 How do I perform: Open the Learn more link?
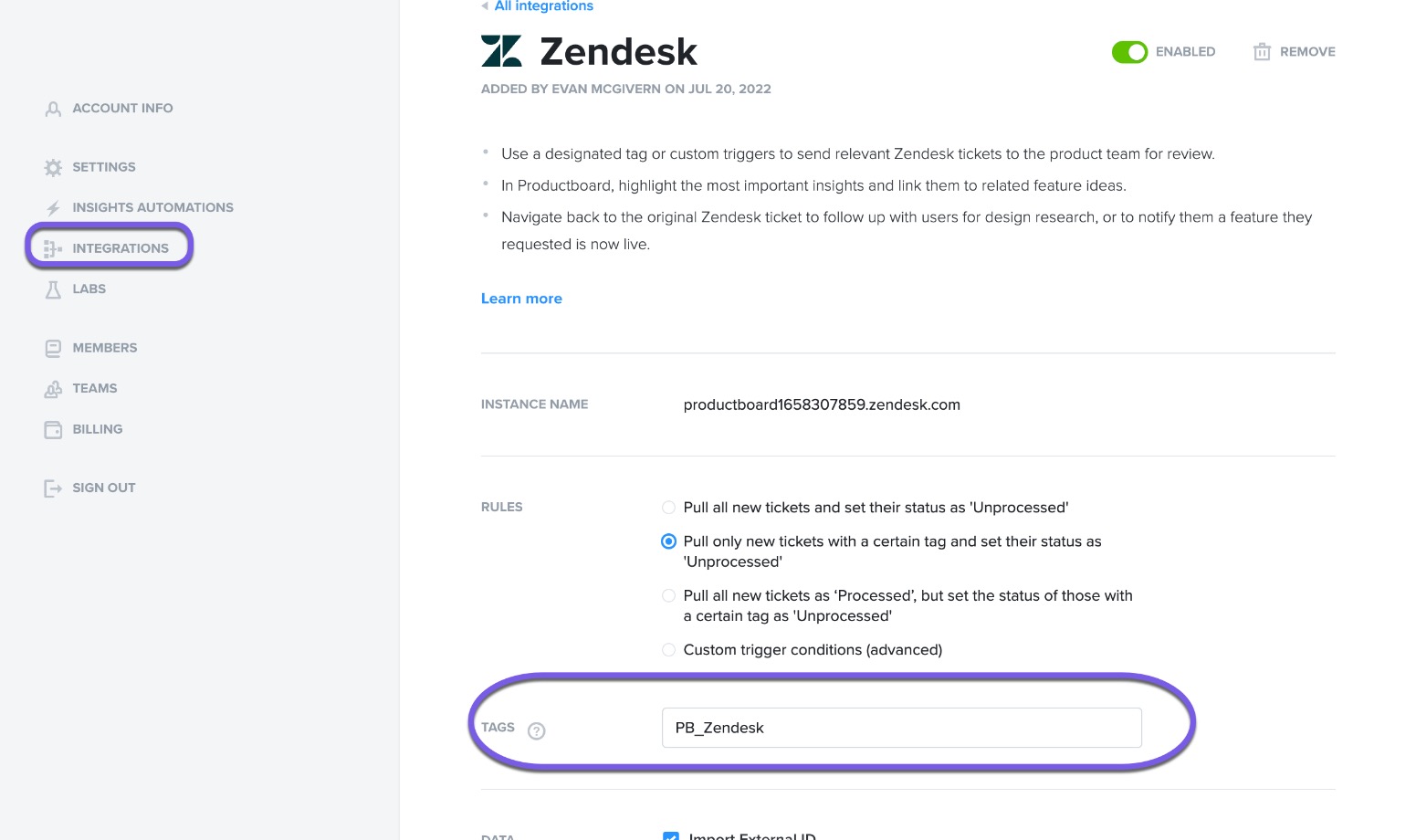[521, 299]
